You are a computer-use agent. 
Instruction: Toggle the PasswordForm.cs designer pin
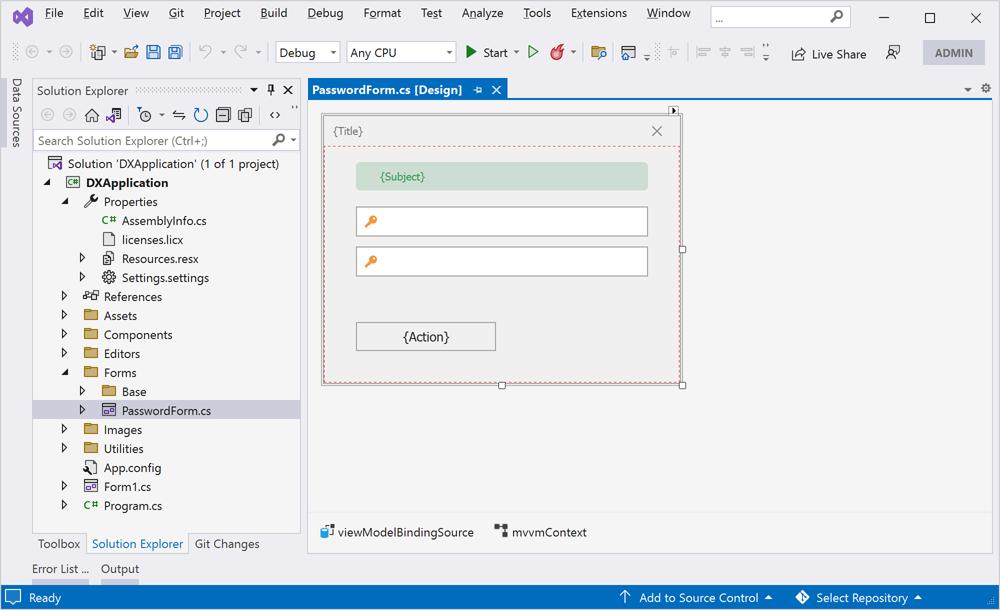[x=478, y=88]
